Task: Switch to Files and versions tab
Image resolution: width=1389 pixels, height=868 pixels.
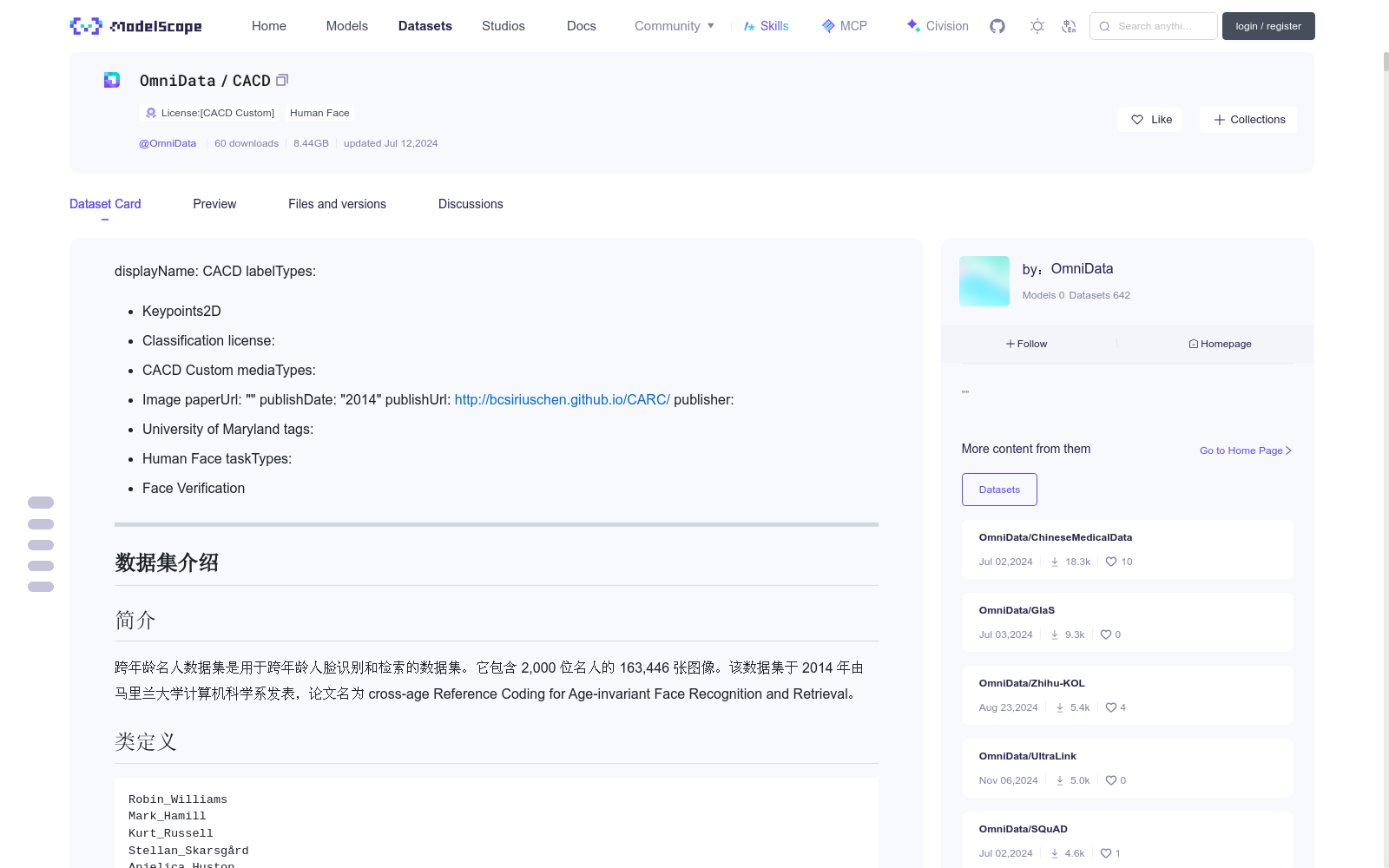Action: [x=337, y=204]
